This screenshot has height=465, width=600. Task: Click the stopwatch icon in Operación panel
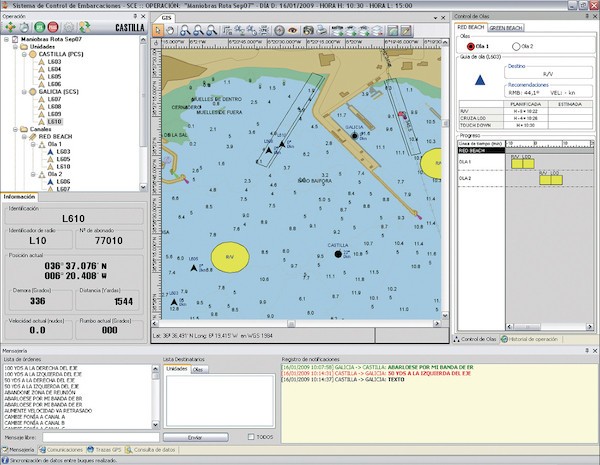pos(24,27)
